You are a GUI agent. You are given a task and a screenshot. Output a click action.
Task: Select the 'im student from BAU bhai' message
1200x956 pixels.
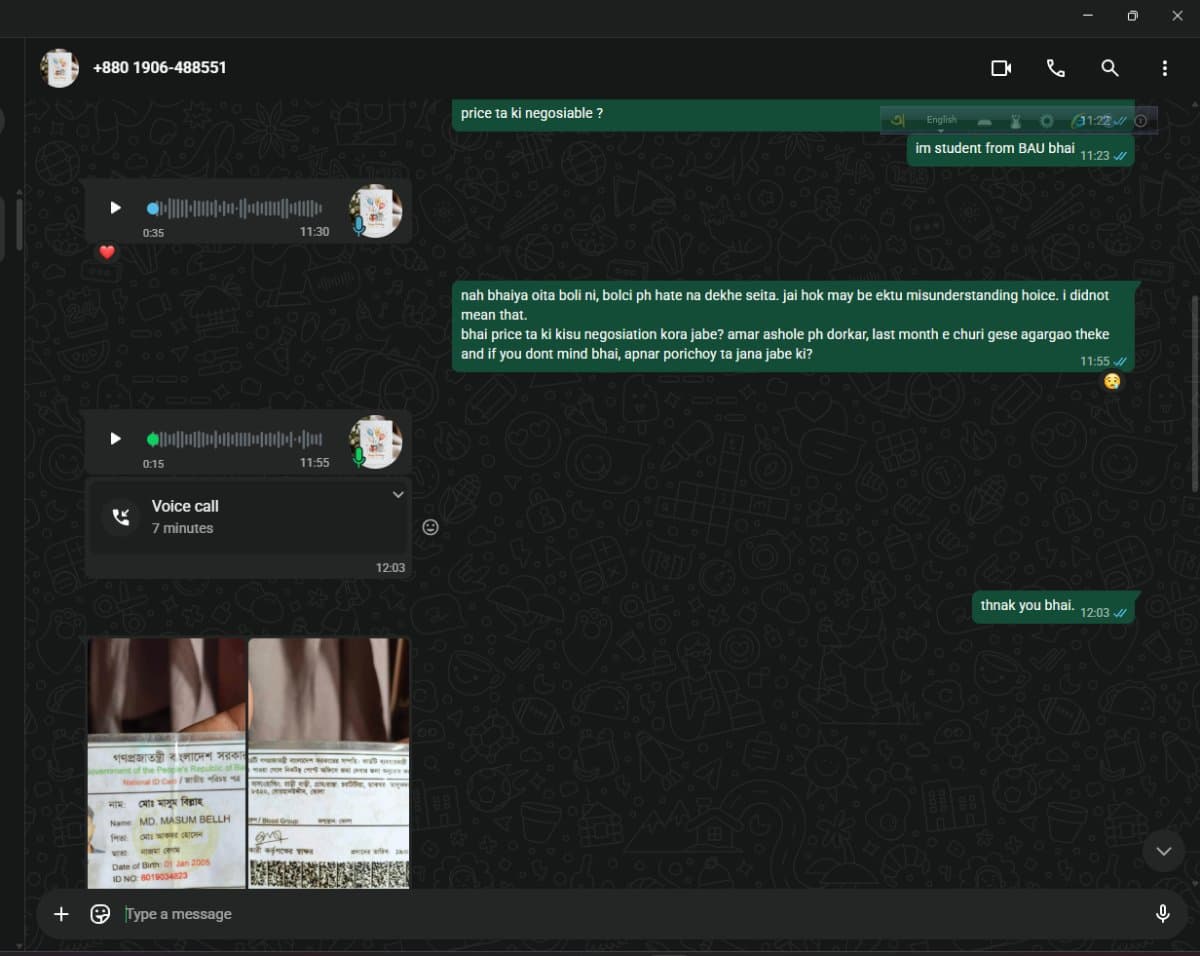click(x=1021, y=149)
